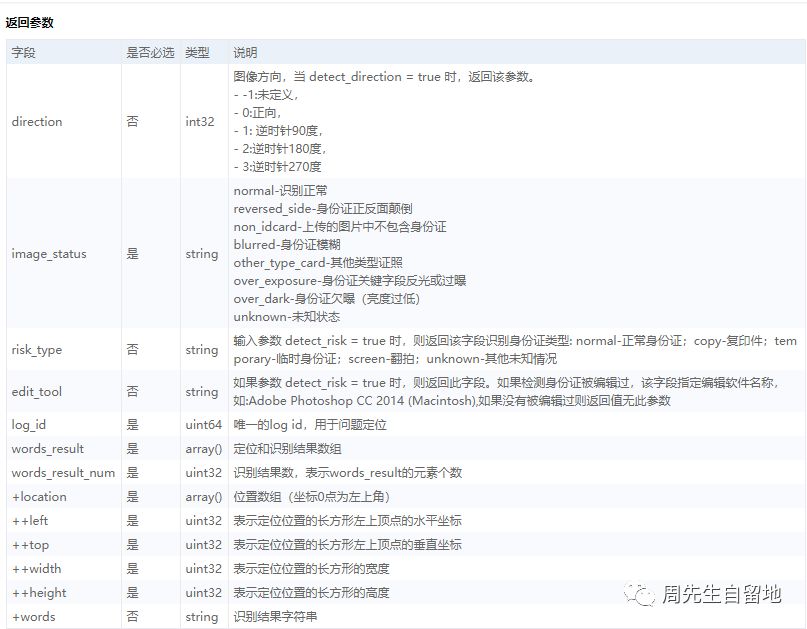Click the array() type in +location row
This screenshot has height=629, width=807.
coord(204,497)
